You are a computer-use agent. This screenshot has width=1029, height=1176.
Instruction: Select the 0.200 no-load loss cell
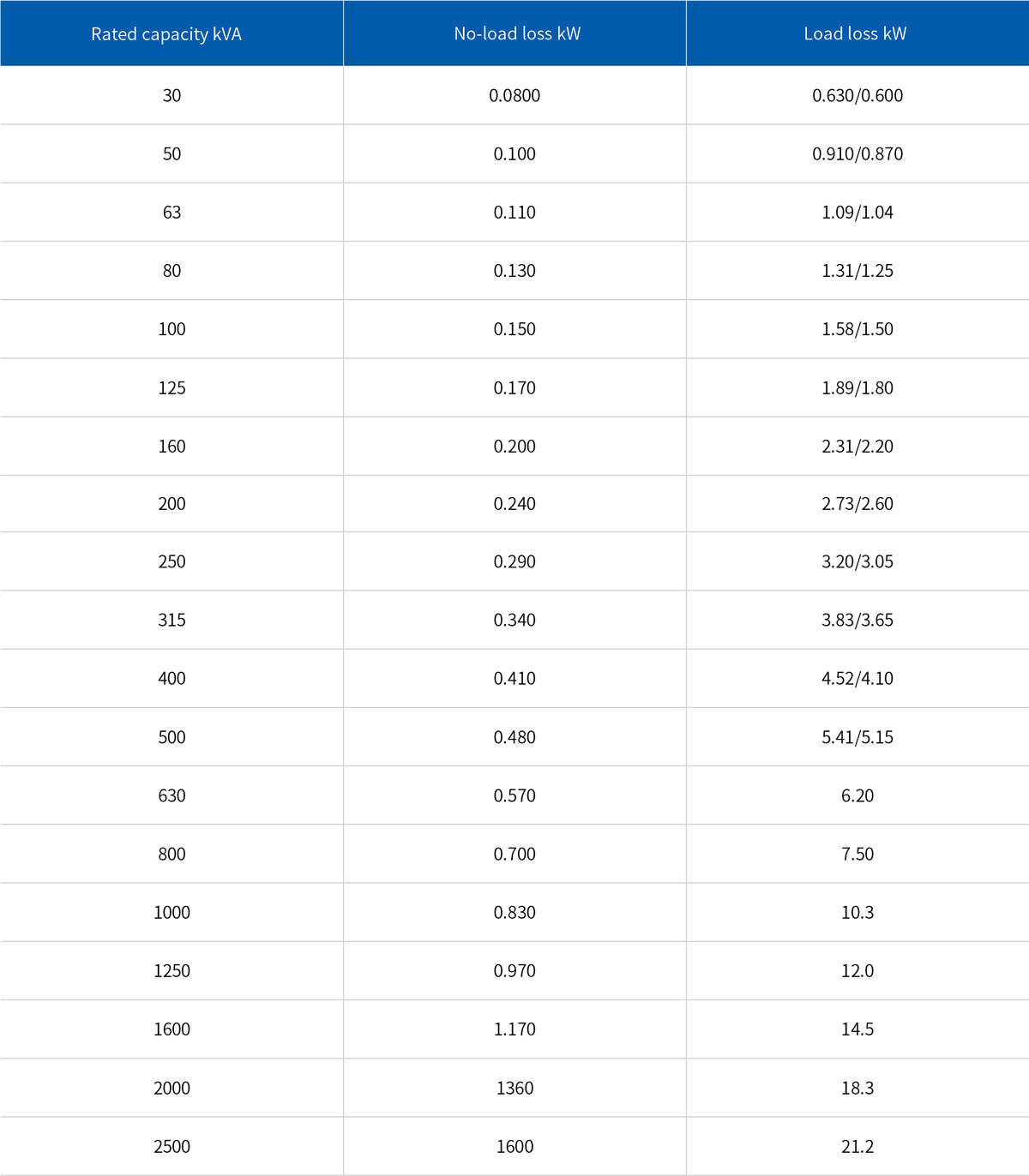[x=514, y=447]
